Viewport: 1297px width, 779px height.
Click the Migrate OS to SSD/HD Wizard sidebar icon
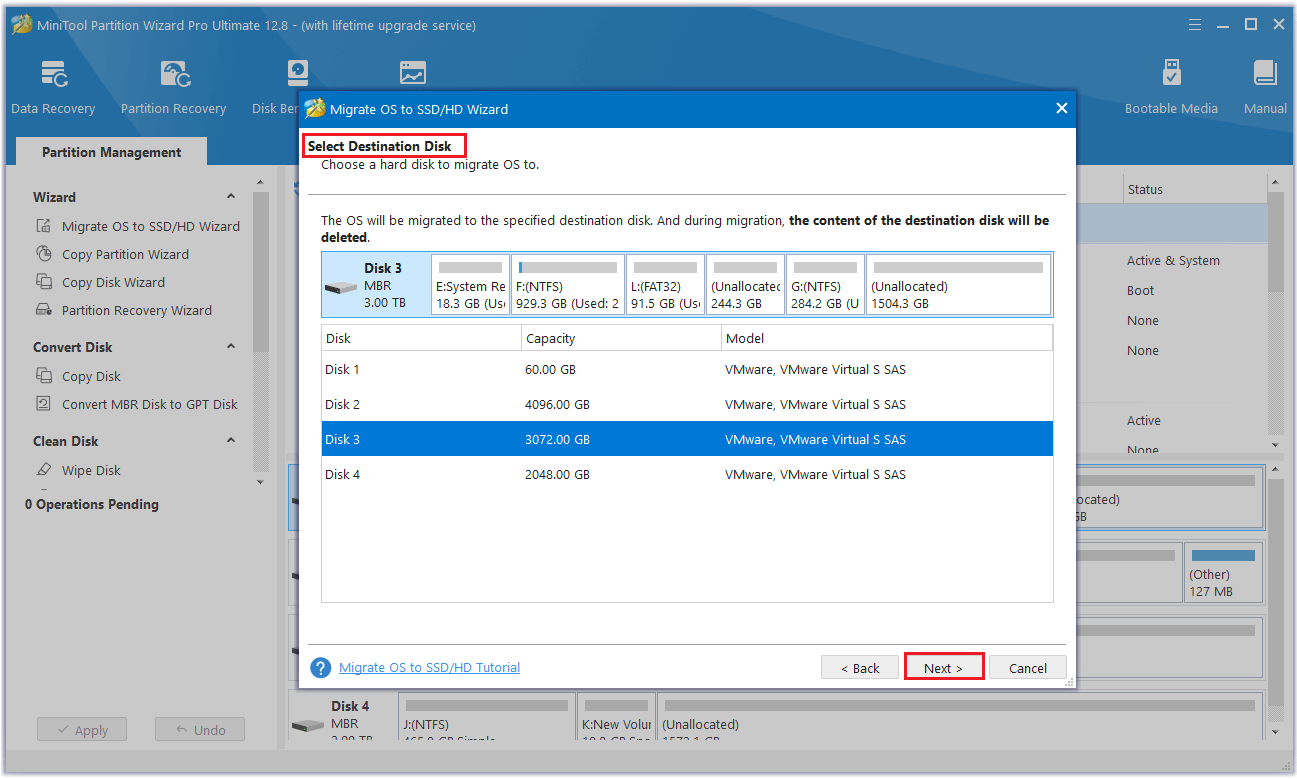pos(43,226)
